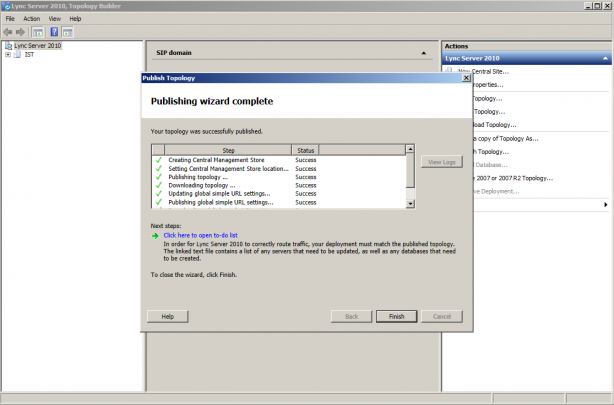Click the blue Help toolbar icon
Viewport: 614px width, 405px height.
pos(54,32)
